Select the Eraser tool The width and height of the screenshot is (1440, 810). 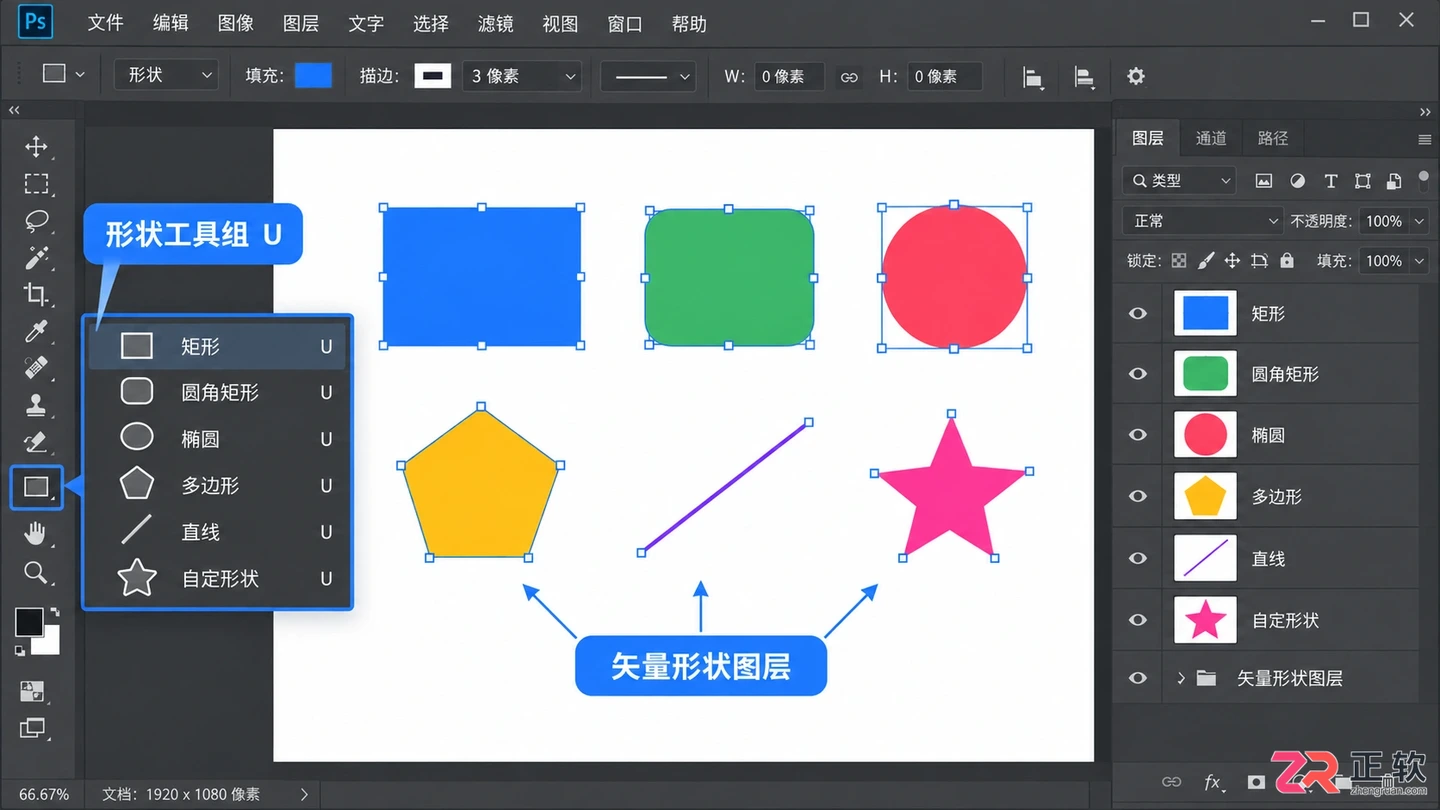36,442
